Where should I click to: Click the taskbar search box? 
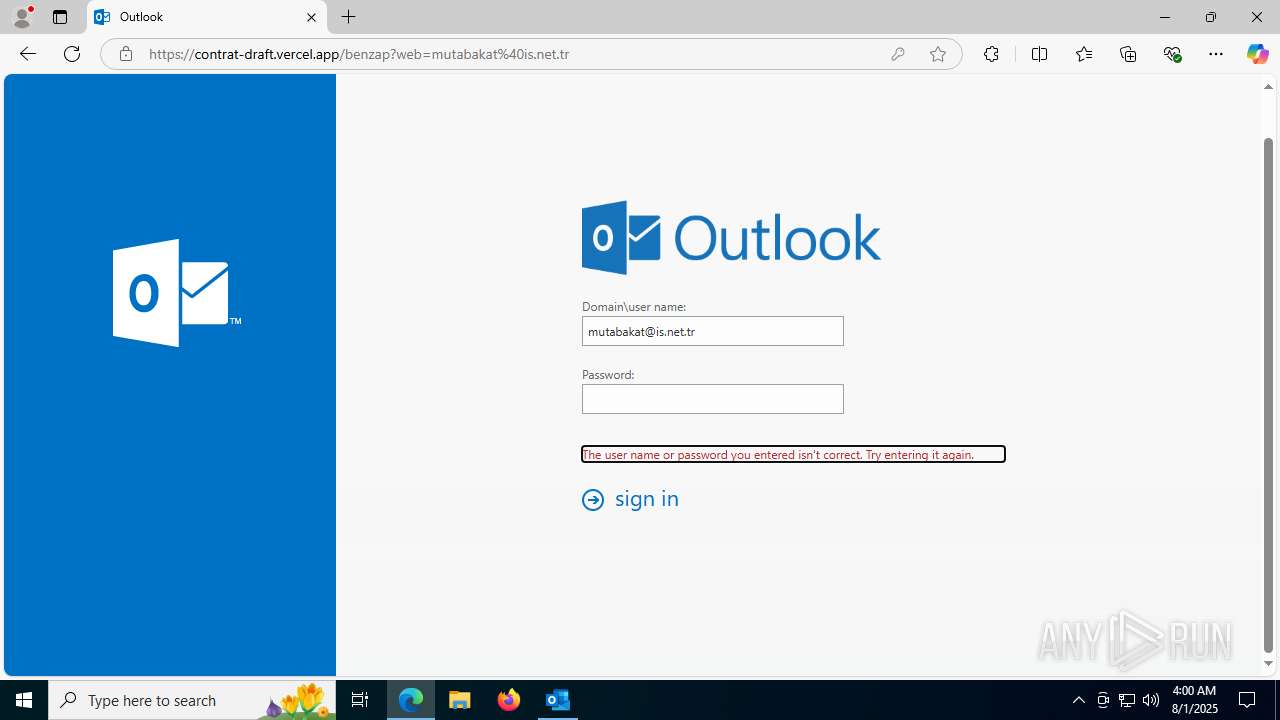pyautogui.click(x=192, y=700)
